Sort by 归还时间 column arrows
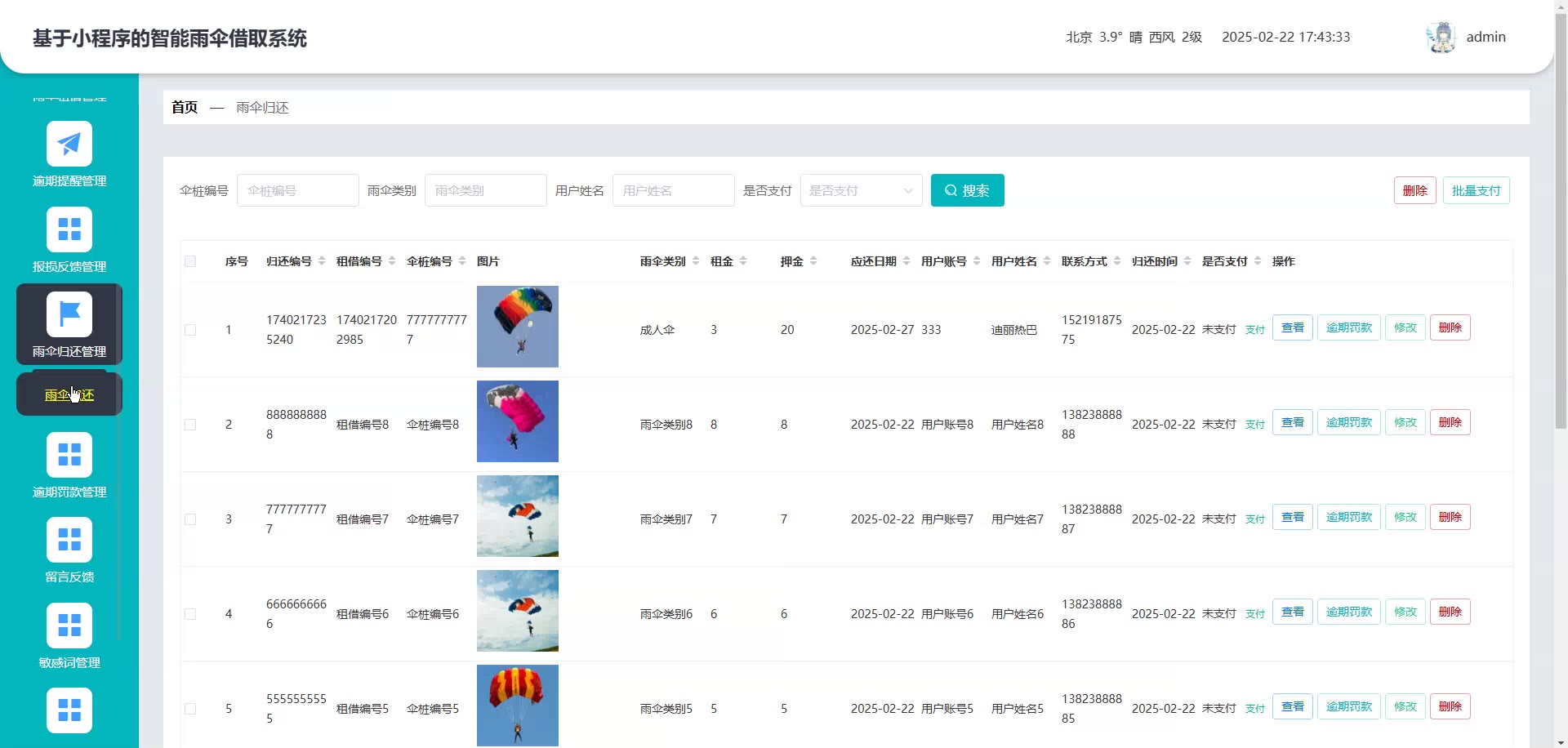 pyautogui.click(x=1187, y=261)
